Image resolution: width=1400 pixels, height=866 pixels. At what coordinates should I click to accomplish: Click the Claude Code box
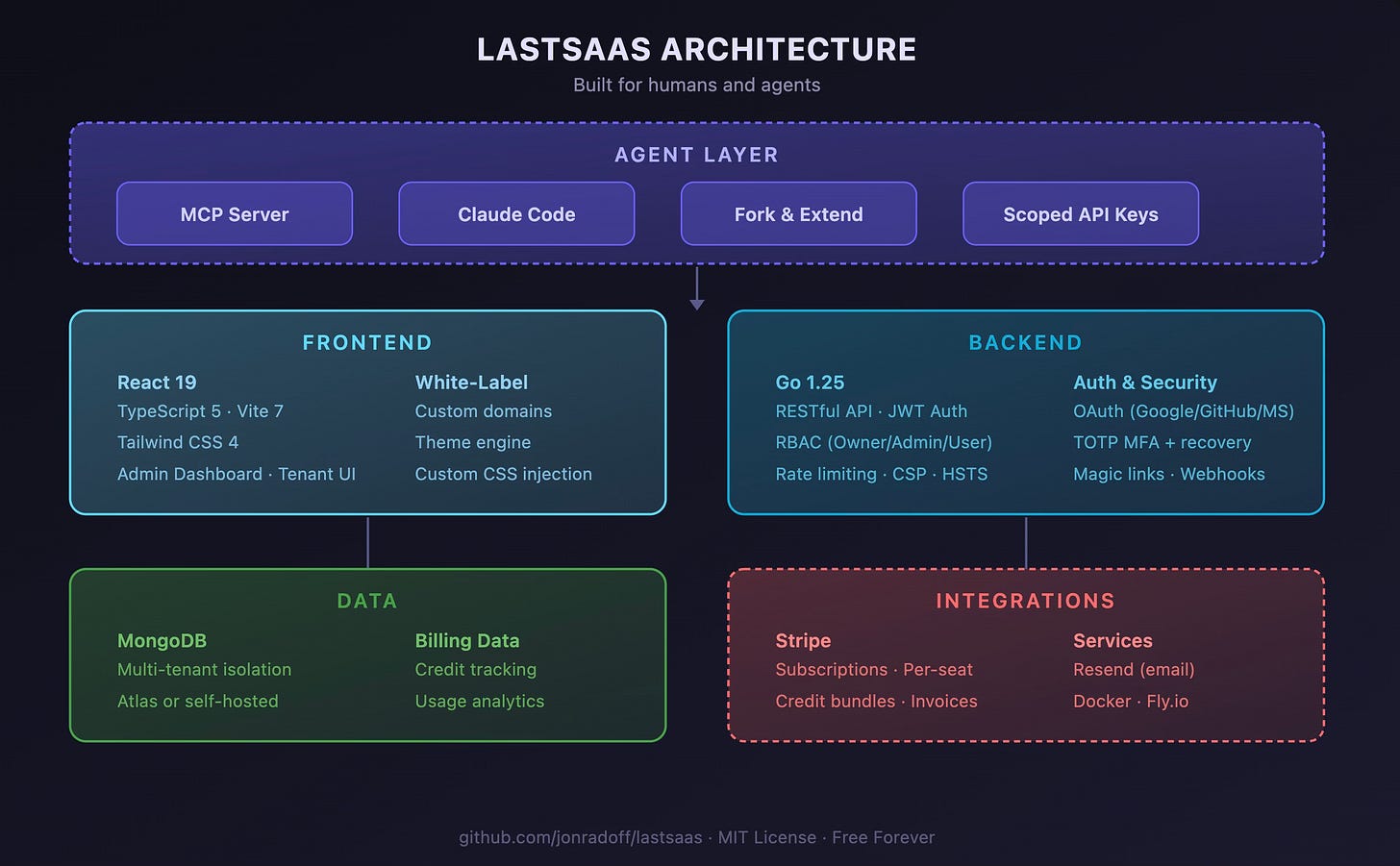[516, 213]
